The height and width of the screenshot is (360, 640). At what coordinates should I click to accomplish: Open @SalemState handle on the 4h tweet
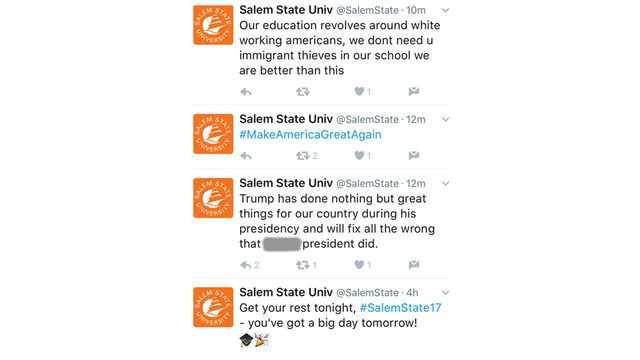point(367,293)
